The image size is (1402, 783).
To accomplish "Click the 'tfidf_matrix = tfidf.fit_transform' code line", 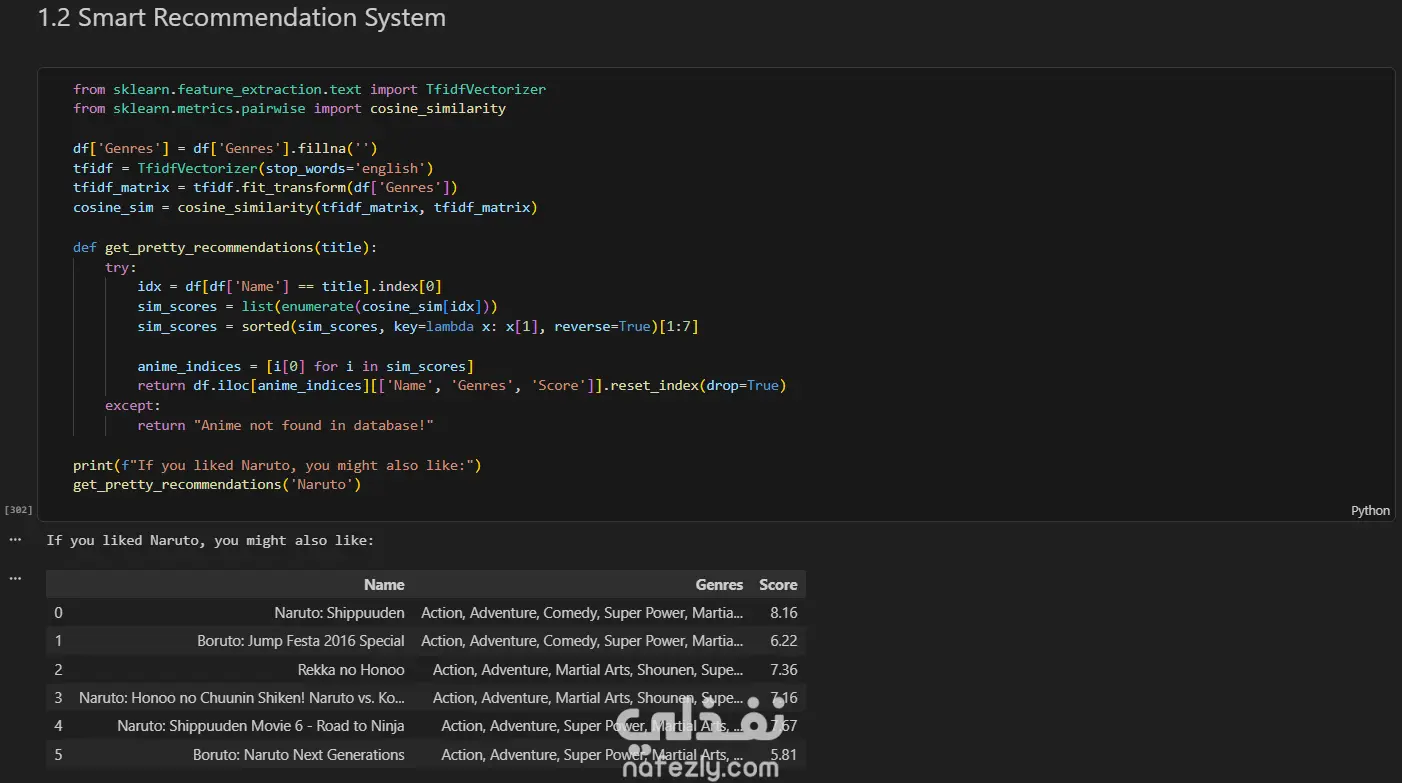I will coord(265,187).
